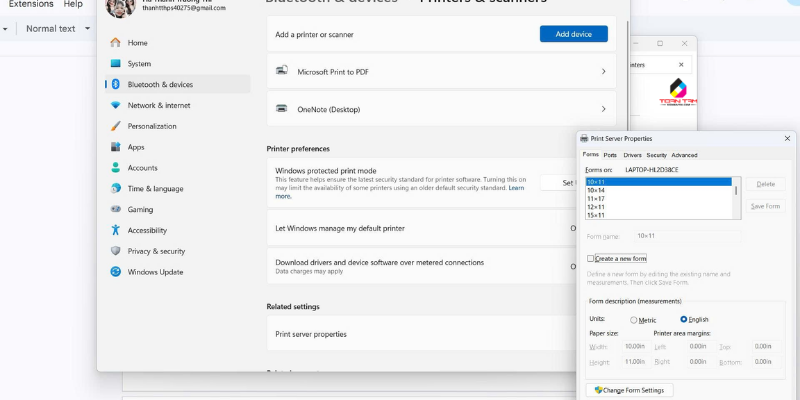
Task: Select the English units radio button
Action: pyautogui.click(x=684, y=319)
